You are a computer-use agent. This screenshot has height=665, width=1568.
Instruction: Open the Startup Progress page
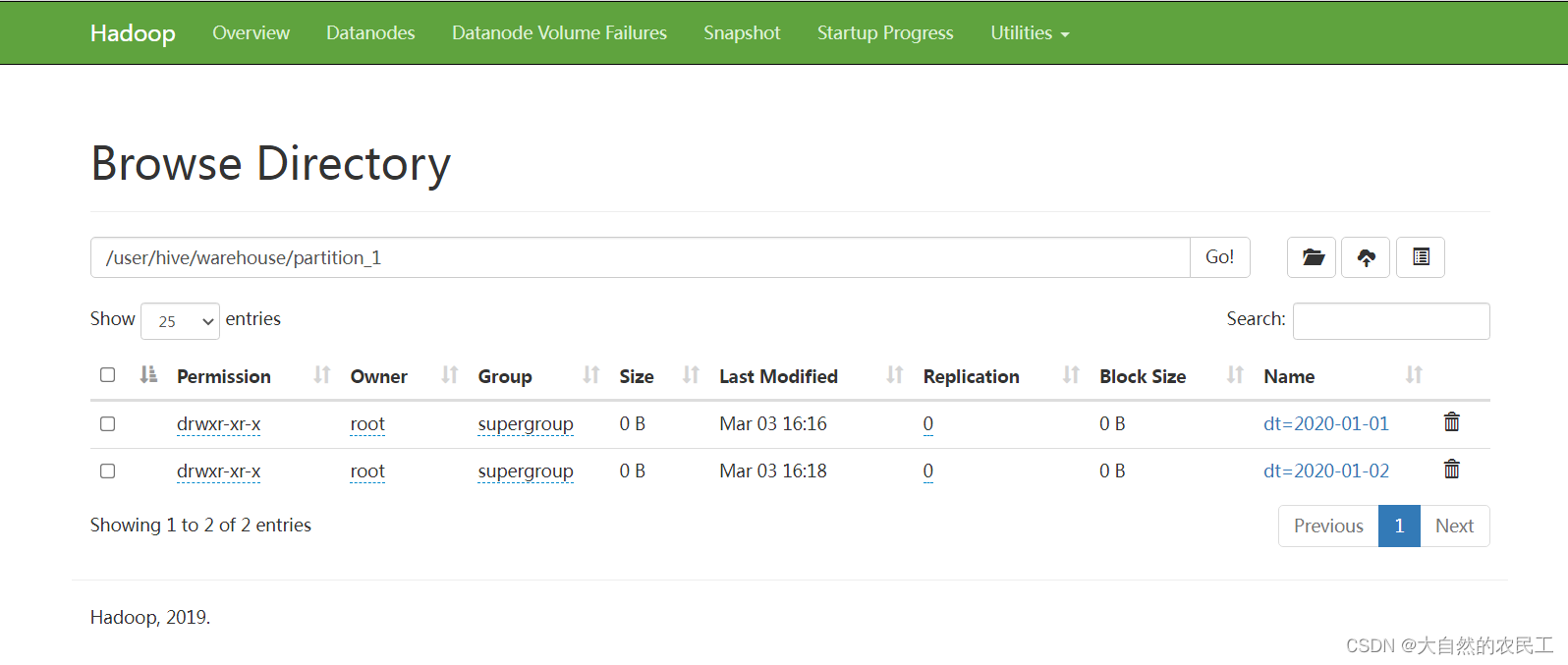[885, 32]
